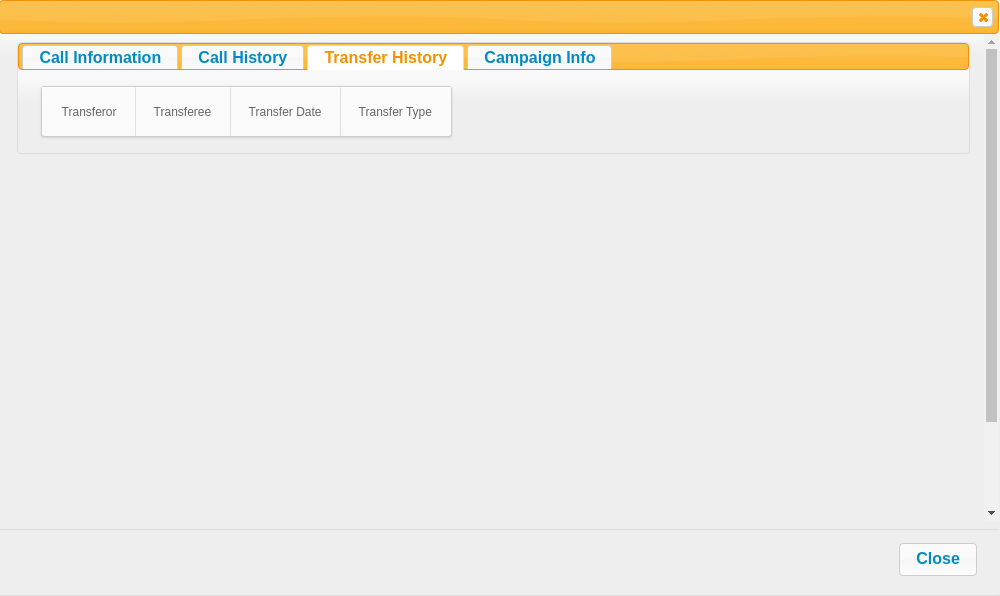Click the Transfer Date column header
Viewport: 1000px width, 596px height.
285,112
